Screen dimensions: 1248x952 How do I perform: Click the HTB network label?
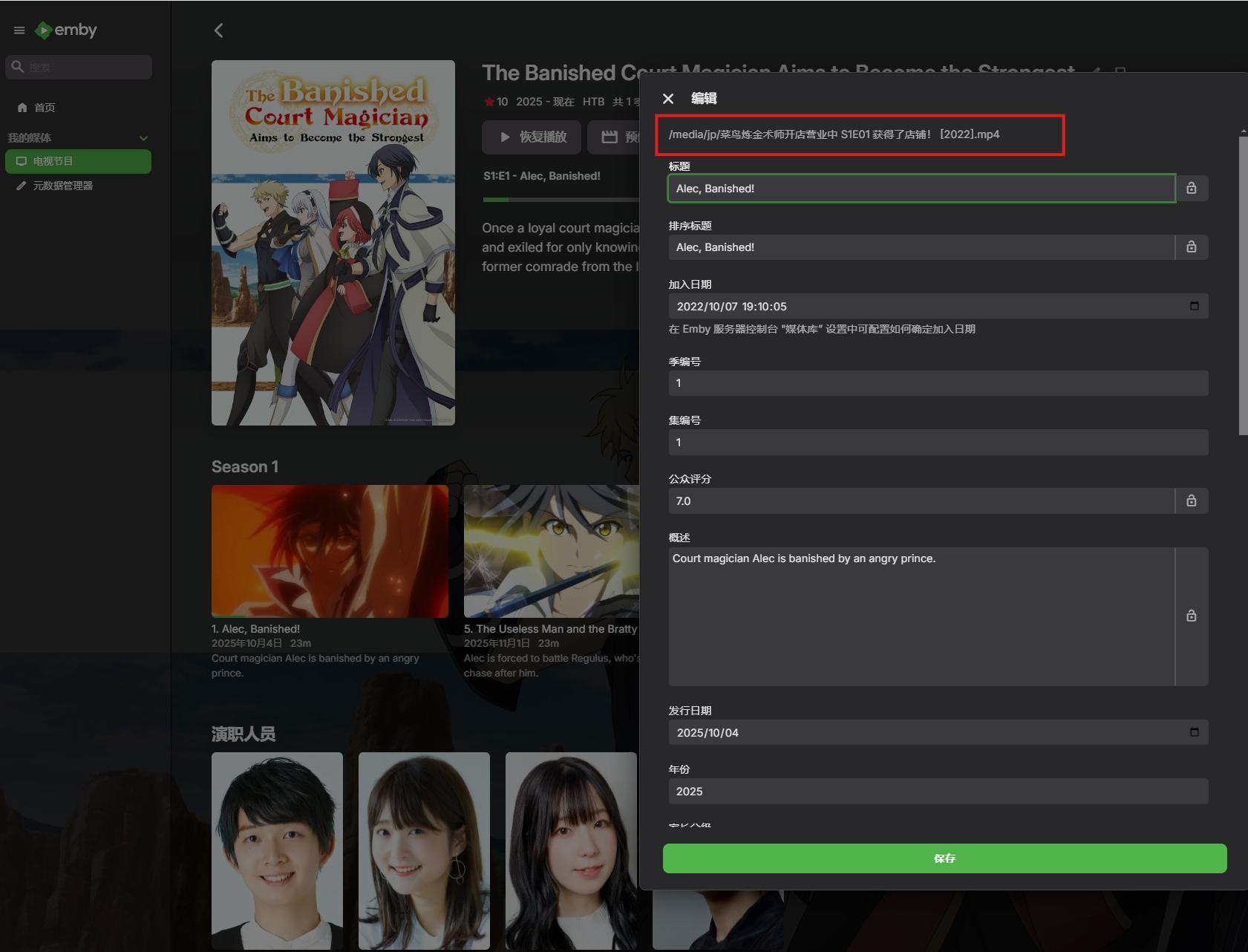tap(593, 102)
